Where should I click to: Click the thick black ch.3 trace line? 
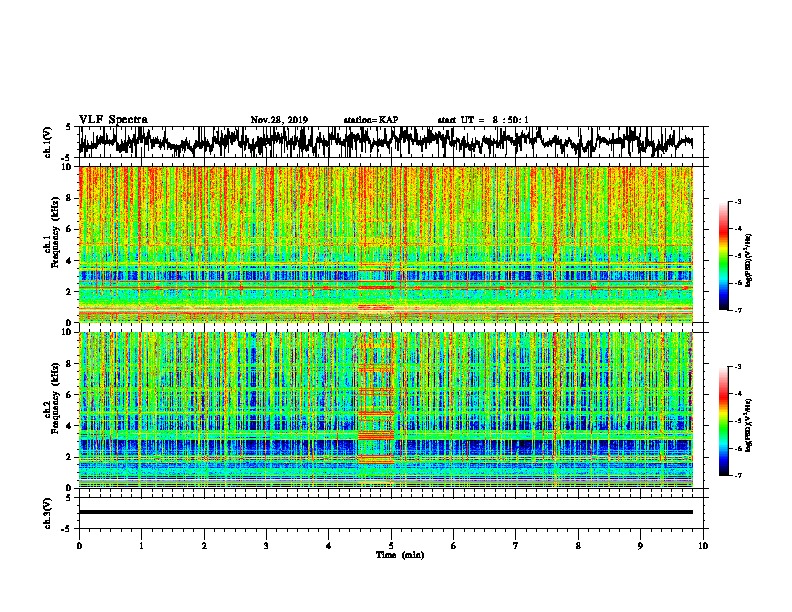(x=386, y=512)
